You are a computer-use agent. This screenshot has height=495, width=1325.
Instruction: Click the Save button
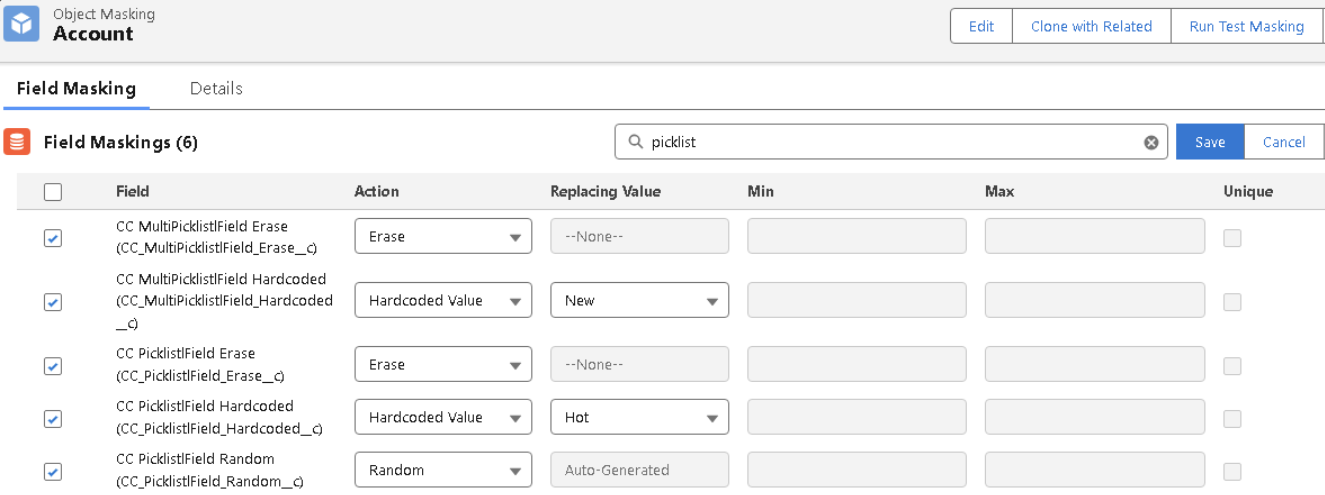[1209, 142]
